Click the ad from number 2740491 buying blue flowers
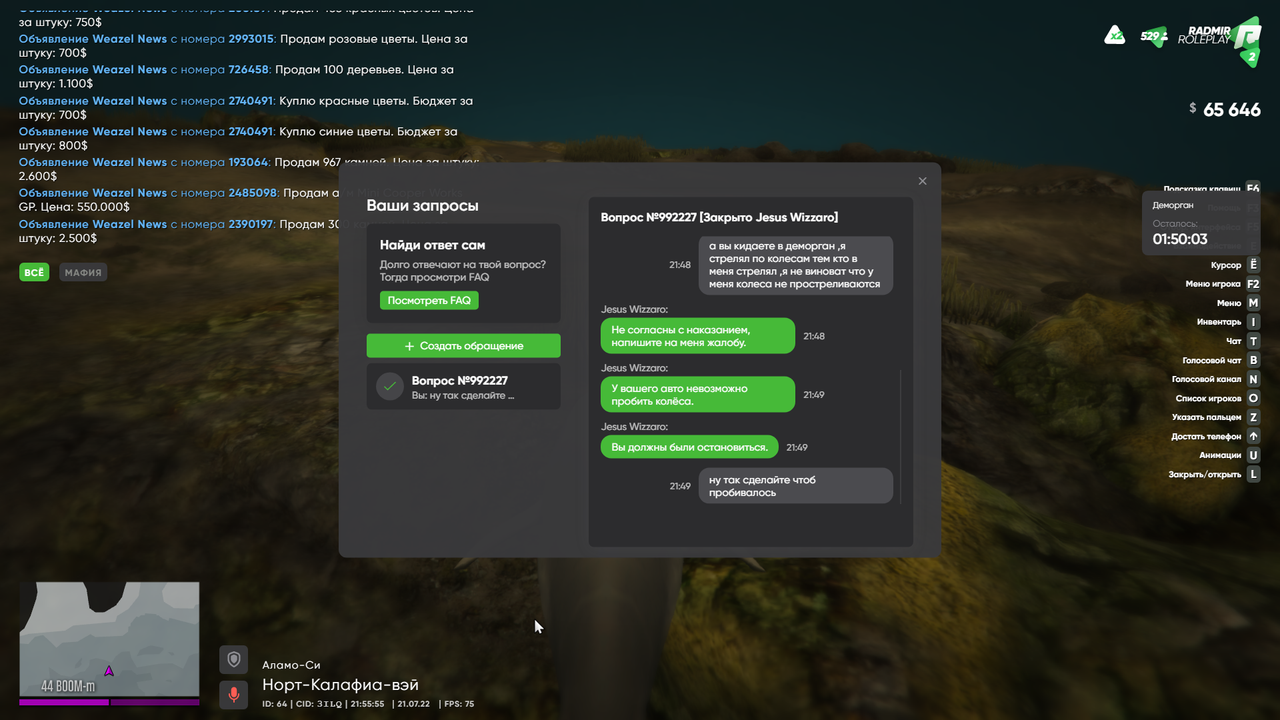Screen dimensions: 1280x720 (238, 138)
